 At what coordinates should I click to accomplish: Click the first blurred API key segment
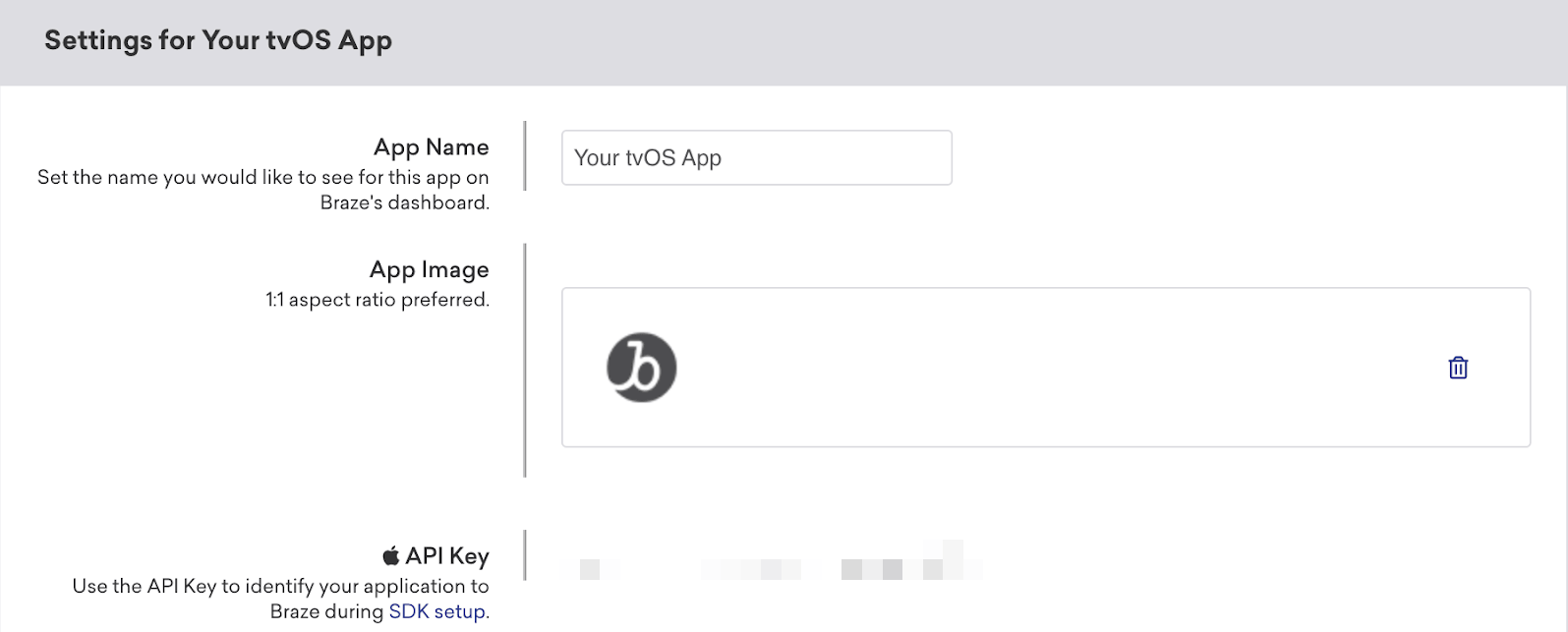[590, 568]
